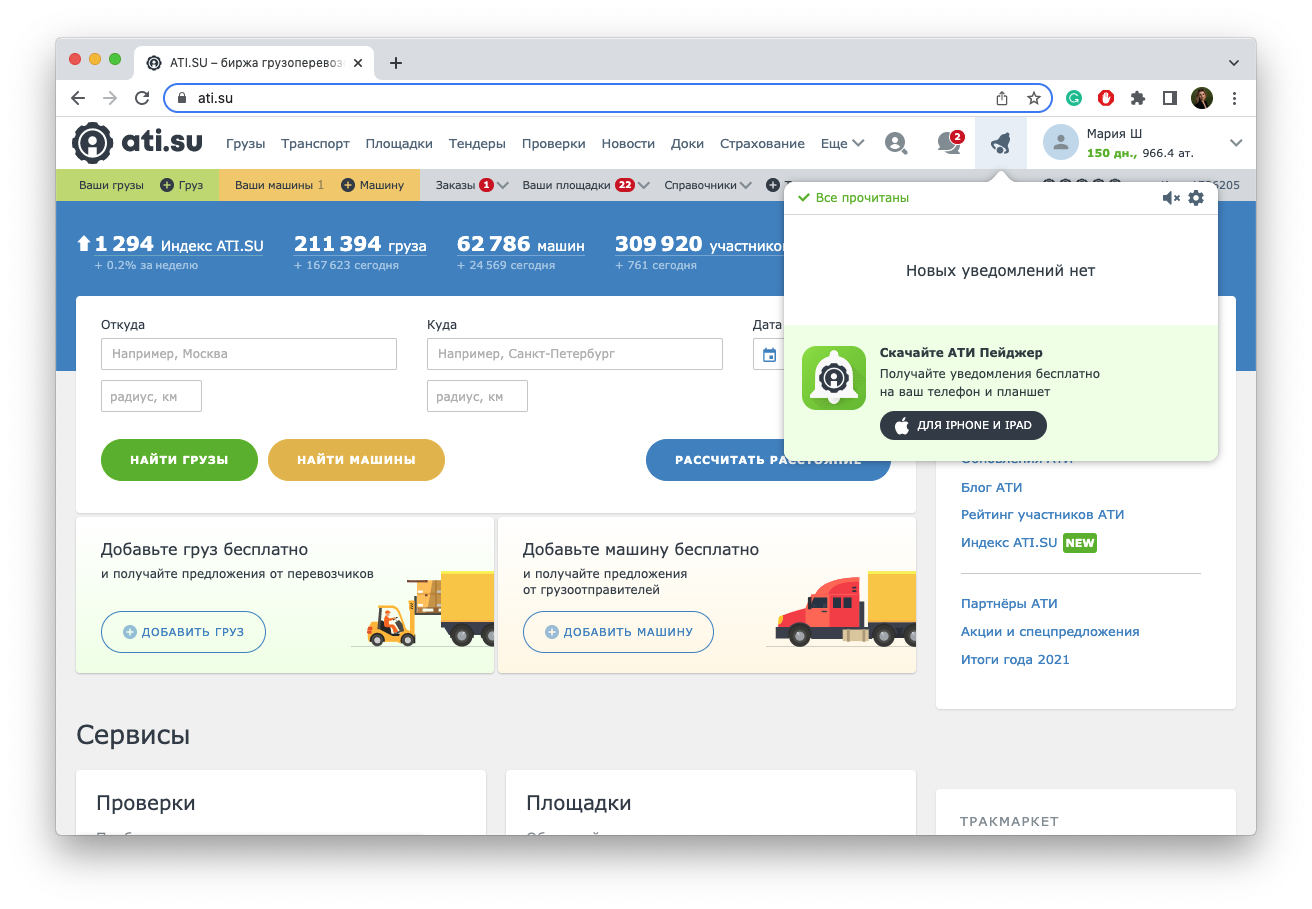Screen dimensions: 1312x909
Task: Click the Chrome profile avatar
Action: coord(1202,98)
